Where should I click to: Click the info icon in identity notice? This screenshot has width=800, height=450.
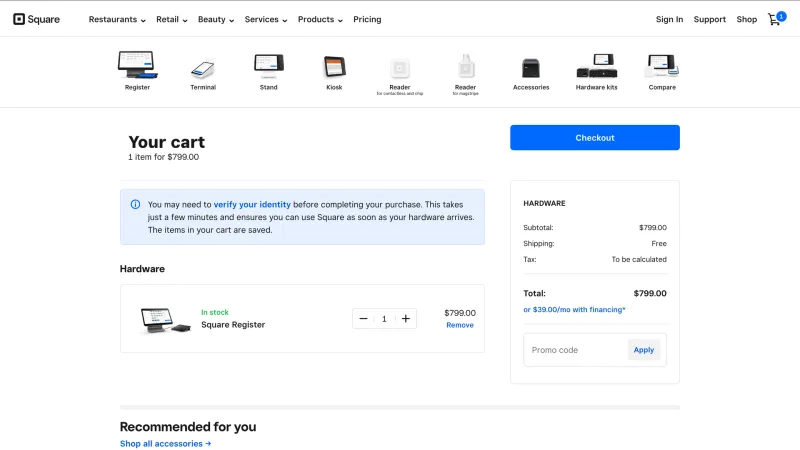click(135, 204)
